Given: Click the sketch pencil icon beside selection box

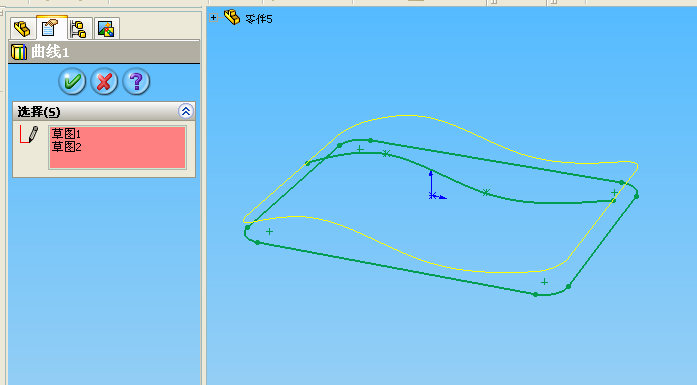Looking at the screenshot, I should point(29,134).
